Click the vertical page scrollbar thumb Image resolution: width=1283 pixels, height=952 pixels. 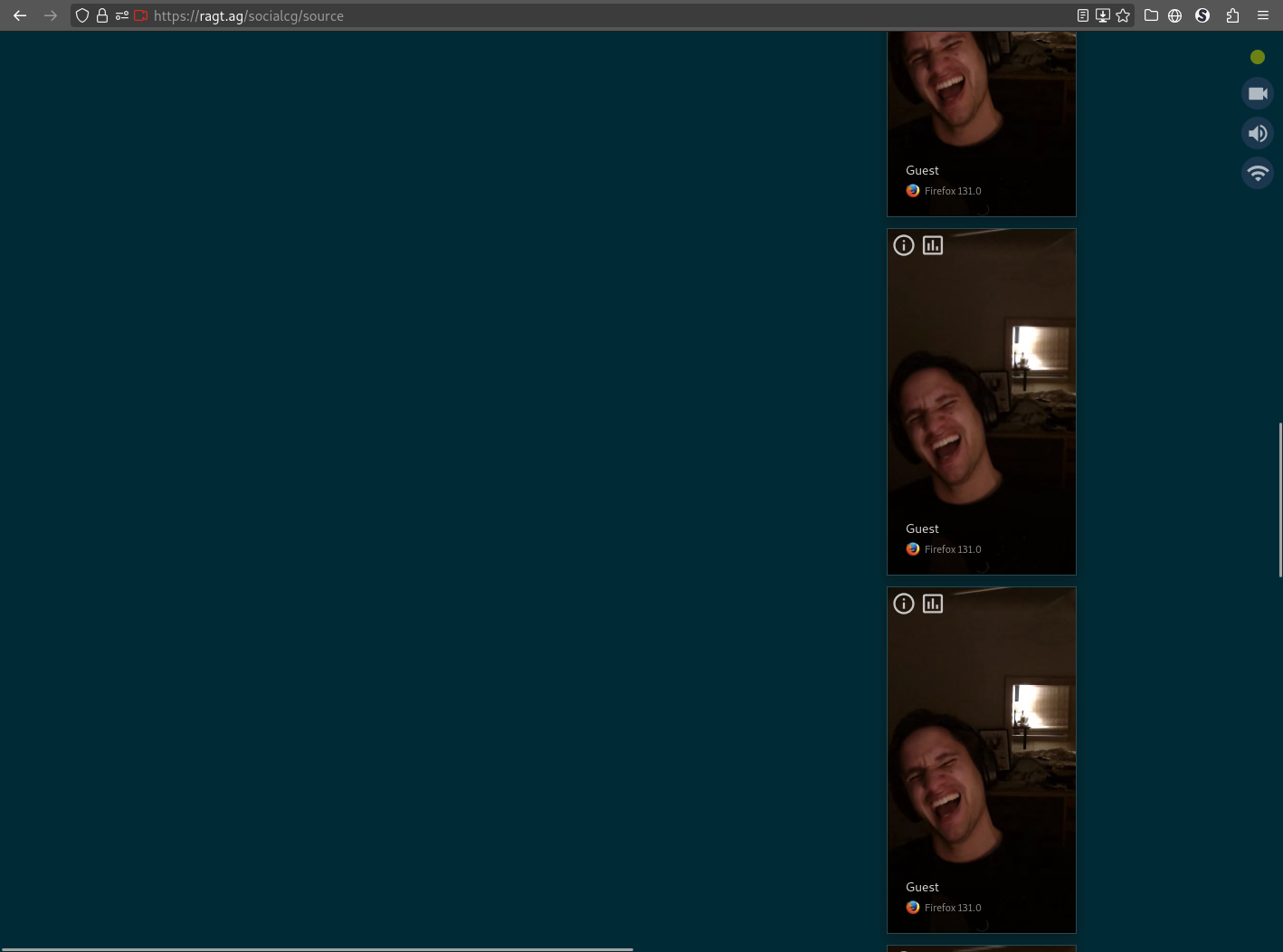pyautogui.click(x=1279, y=499)
